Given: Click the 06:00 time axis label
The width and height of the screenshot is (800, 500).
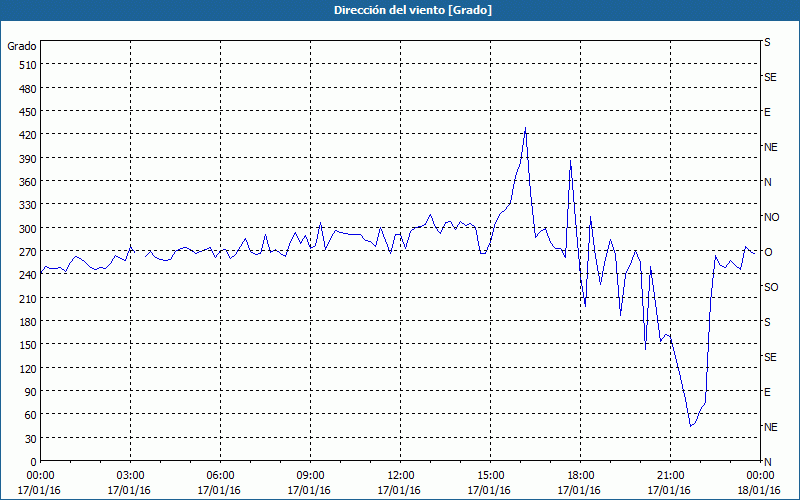Looking at the screenshot, I should [x=220, y=476].
